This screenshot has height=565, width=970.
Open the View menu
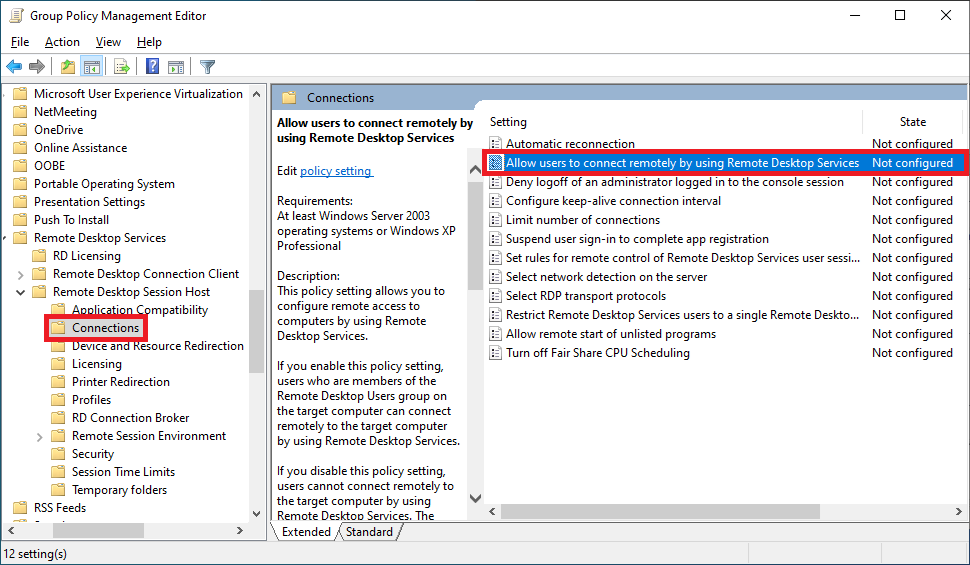tap(108, 42)
